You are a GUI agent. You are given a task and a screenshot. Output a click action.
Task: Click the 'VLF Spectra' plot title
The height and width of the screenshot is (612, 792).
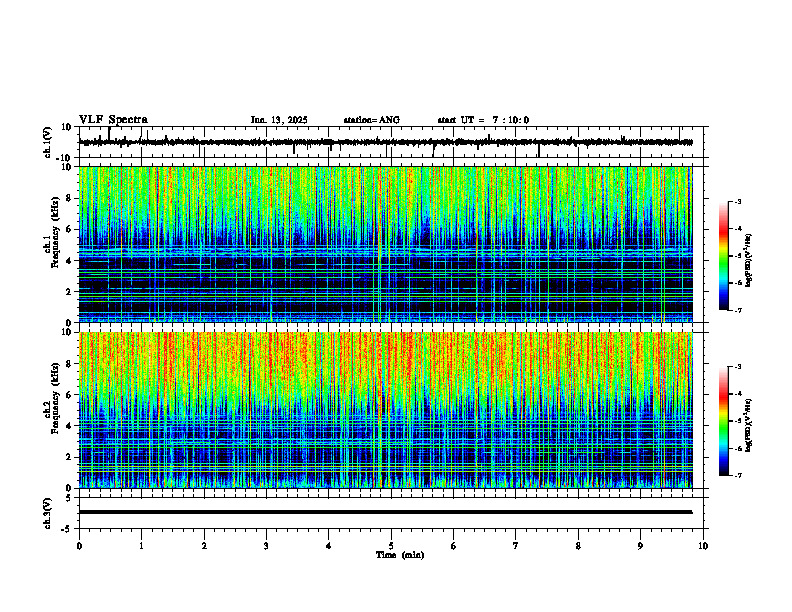(114, 120)
